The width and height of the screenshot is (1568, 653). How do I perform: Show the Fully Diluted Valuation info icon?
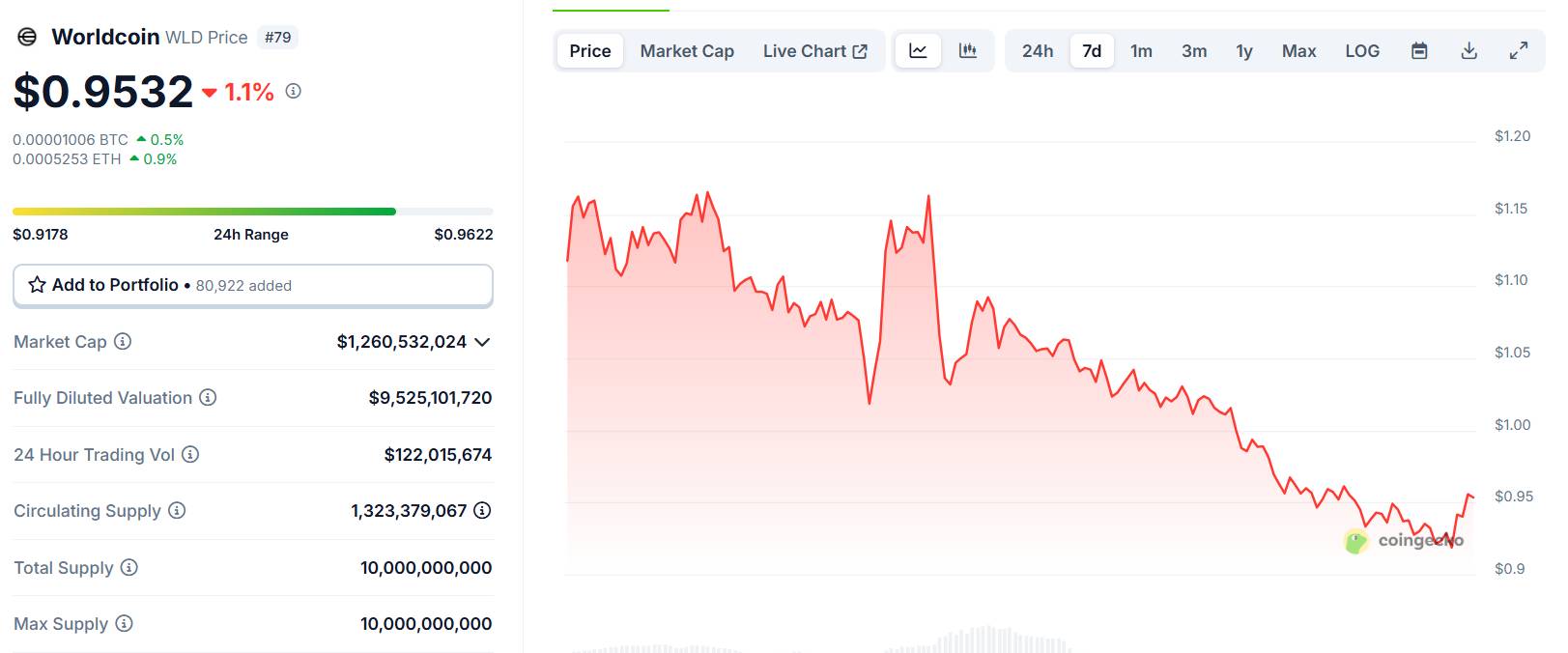point(208,397)
